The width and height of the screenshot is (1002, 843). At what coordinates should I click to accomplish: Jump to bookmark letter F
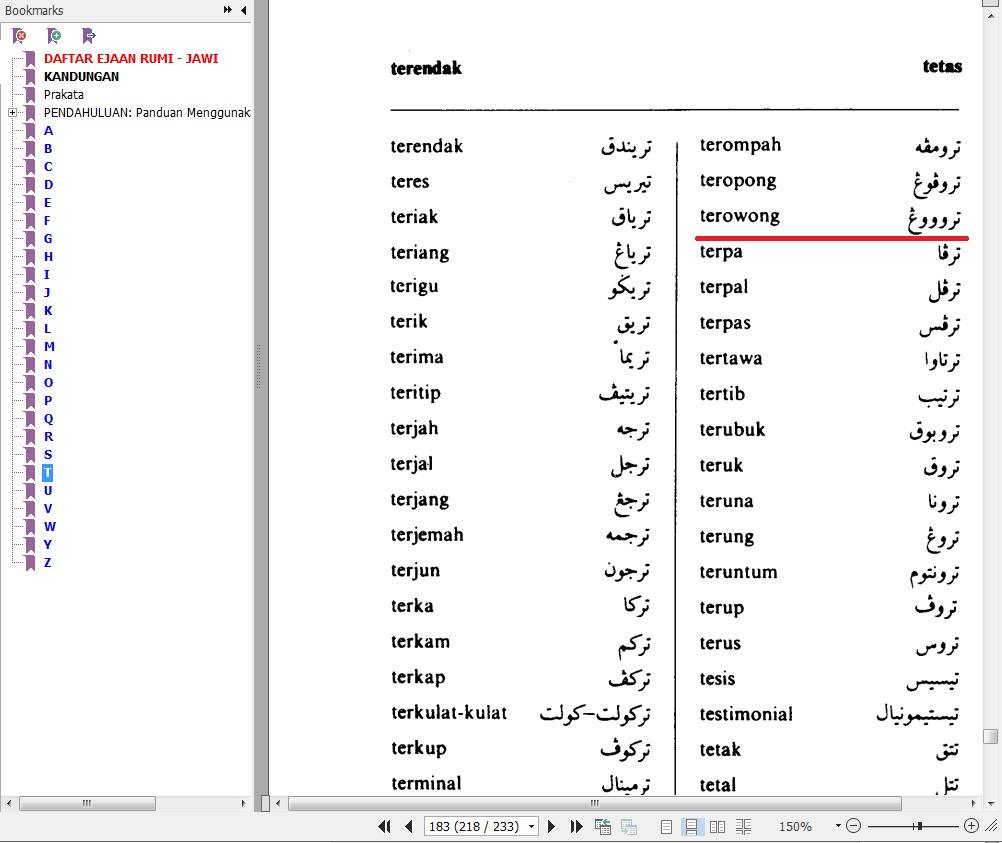pos(47,220)
